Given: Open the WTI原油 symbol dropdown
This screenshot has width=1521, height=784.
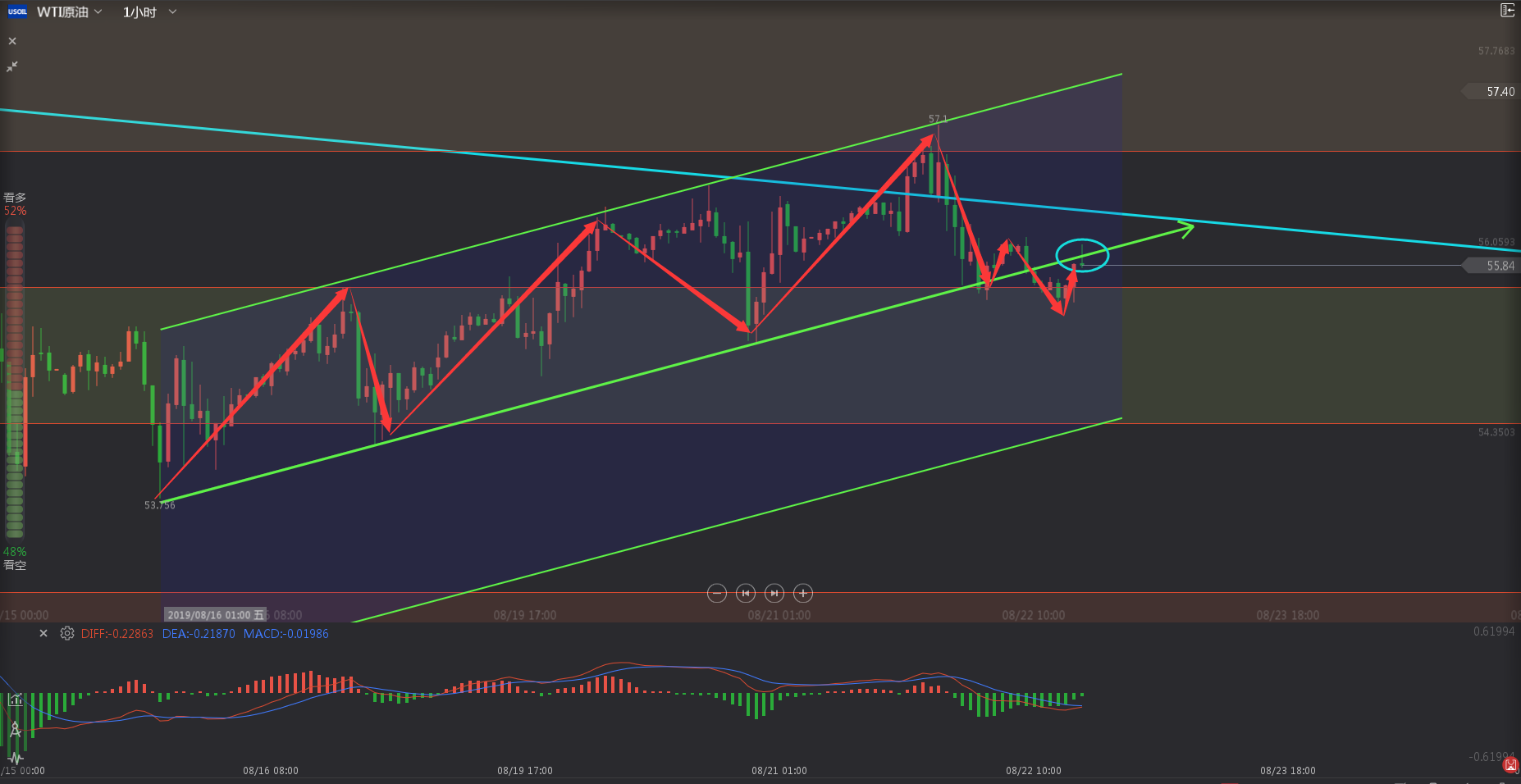Looking at the screenshot, I should tap(70, 11).
